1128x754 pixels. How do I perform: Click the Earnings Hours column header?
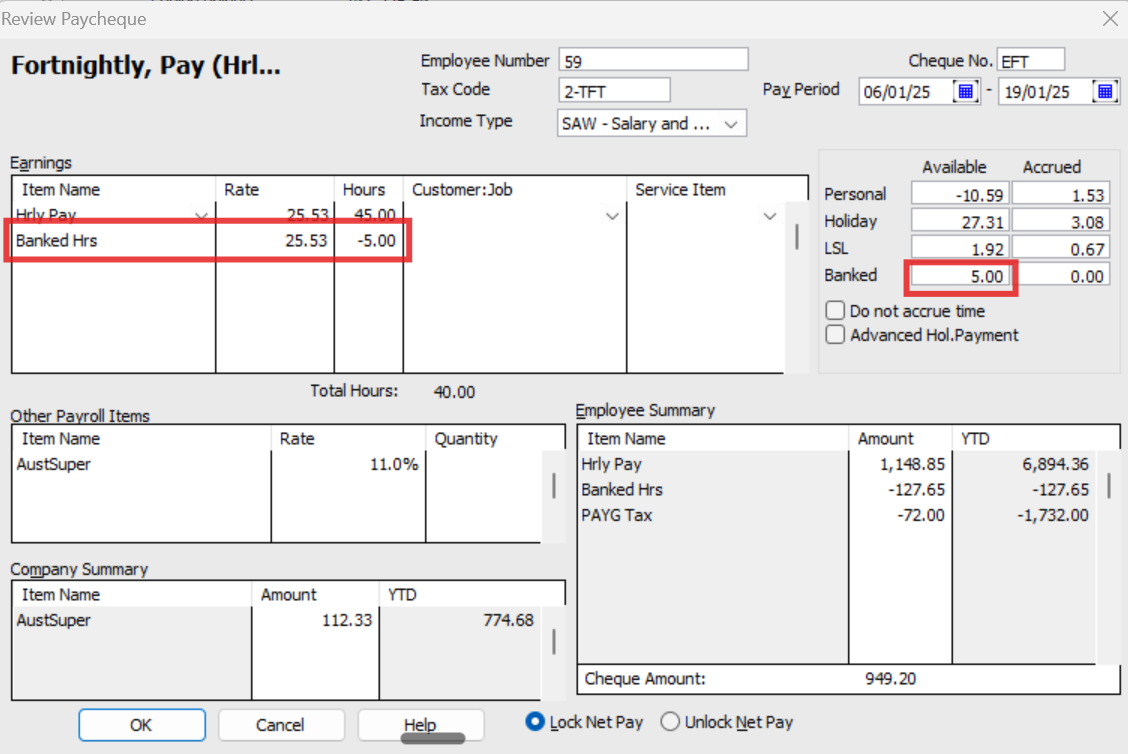click(x=364, y=190)
